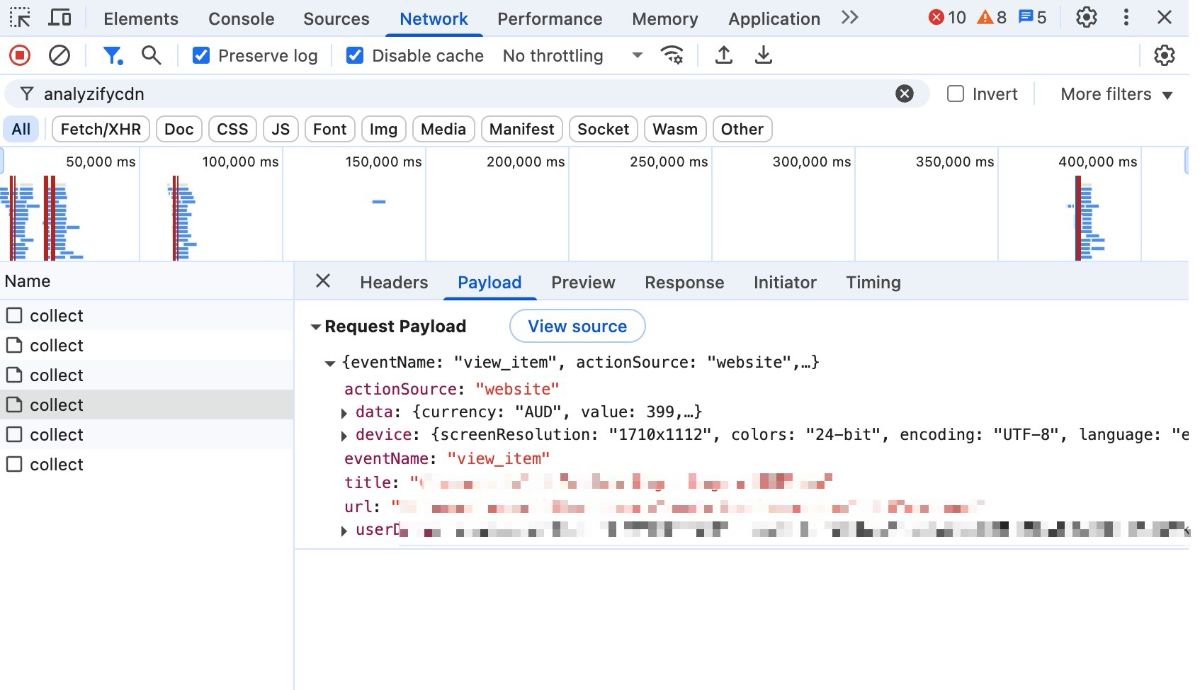Open the Initiator tab
The height and width of the screenshot is (690, 1200).
point(785,282)
